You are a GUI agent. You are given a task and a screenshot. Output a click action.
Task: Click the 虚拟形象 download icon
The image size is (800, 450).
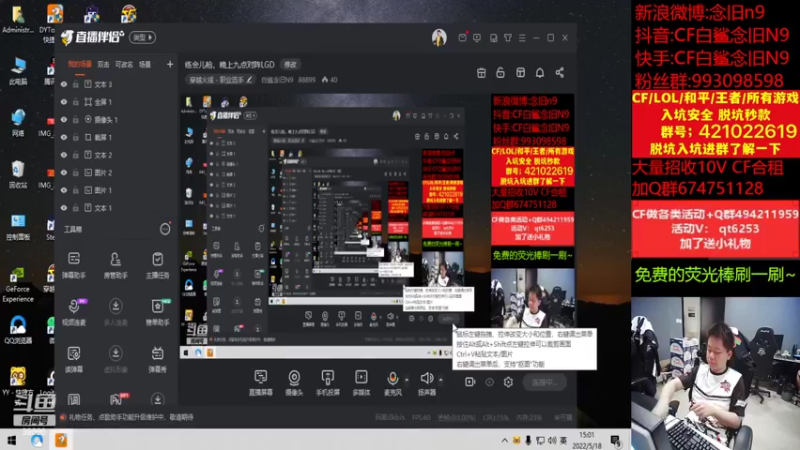click(x=116, y=353)
